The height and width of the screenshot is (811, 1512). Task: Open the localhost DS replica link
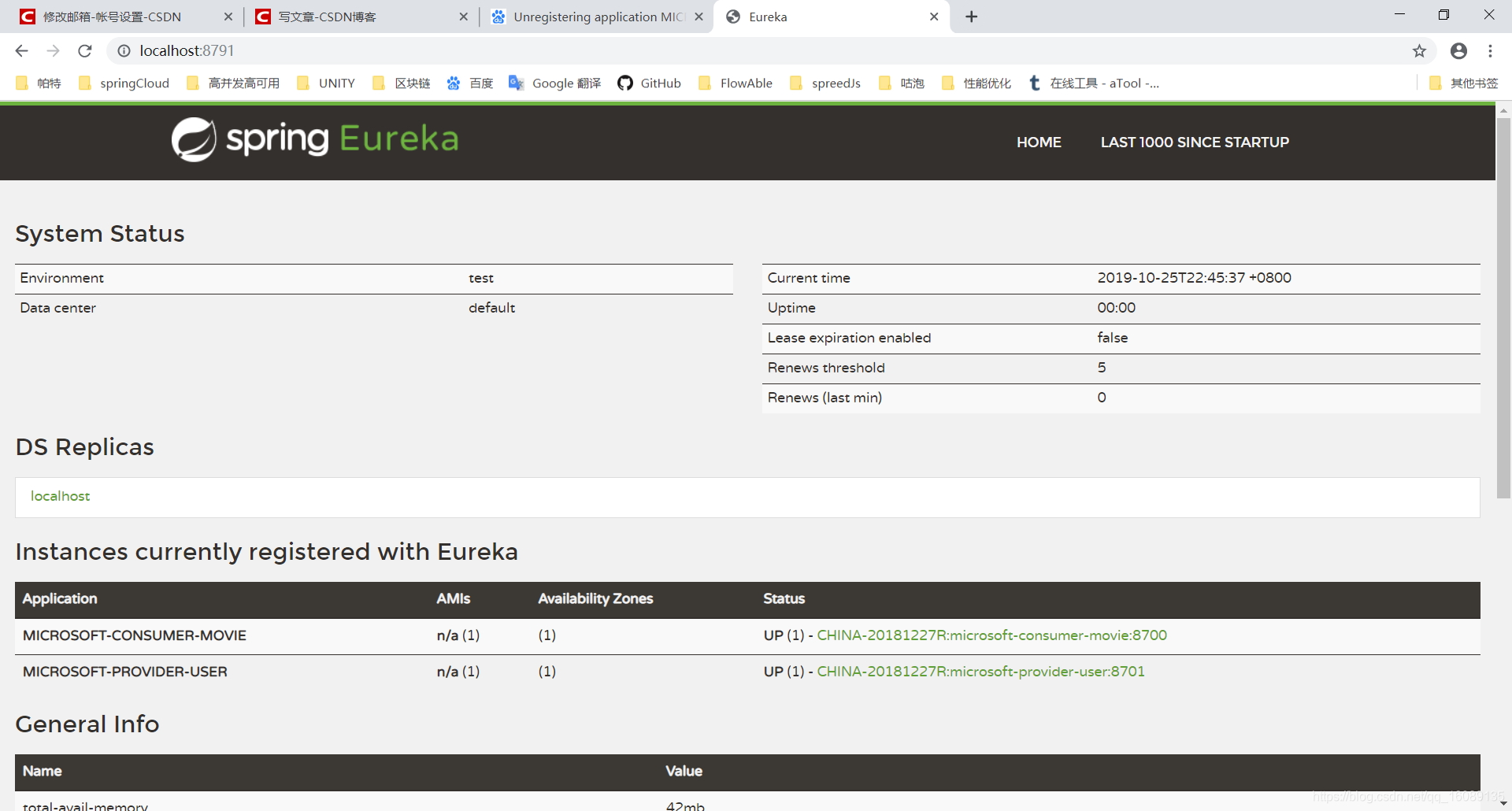pos(61,496)
